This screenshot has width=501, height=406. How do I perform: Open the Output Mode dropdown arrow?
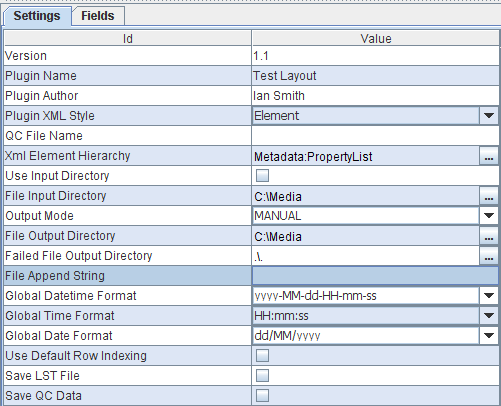(489, 216)
